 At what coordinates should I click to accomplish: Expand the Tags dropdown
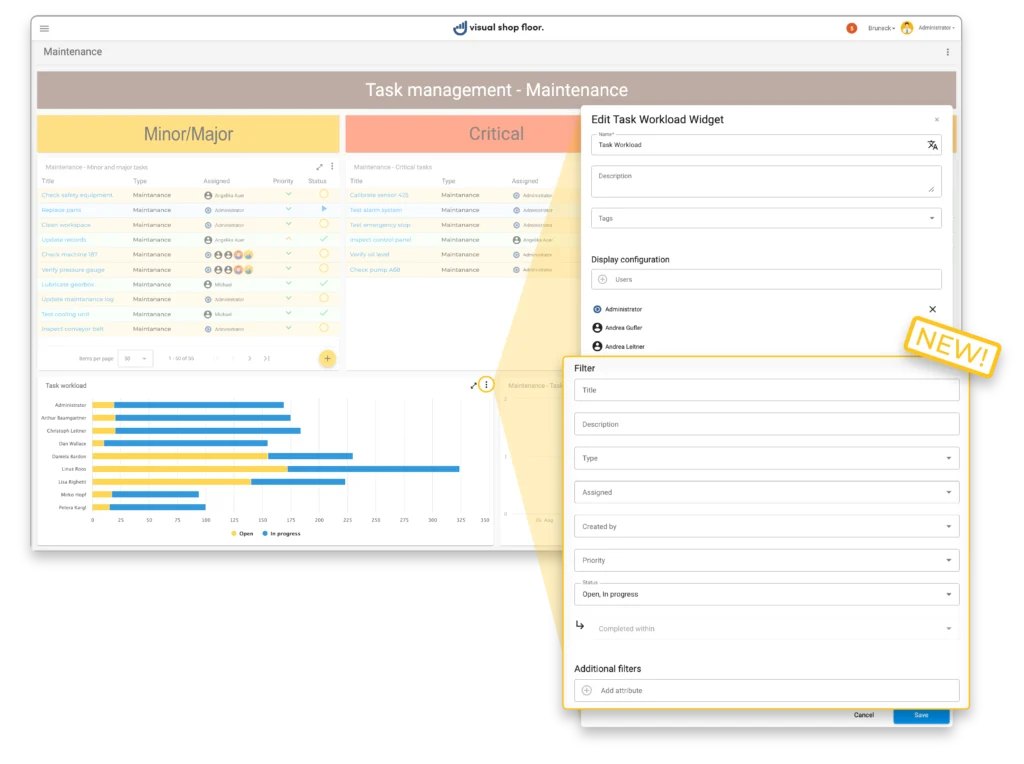(766, 218)
